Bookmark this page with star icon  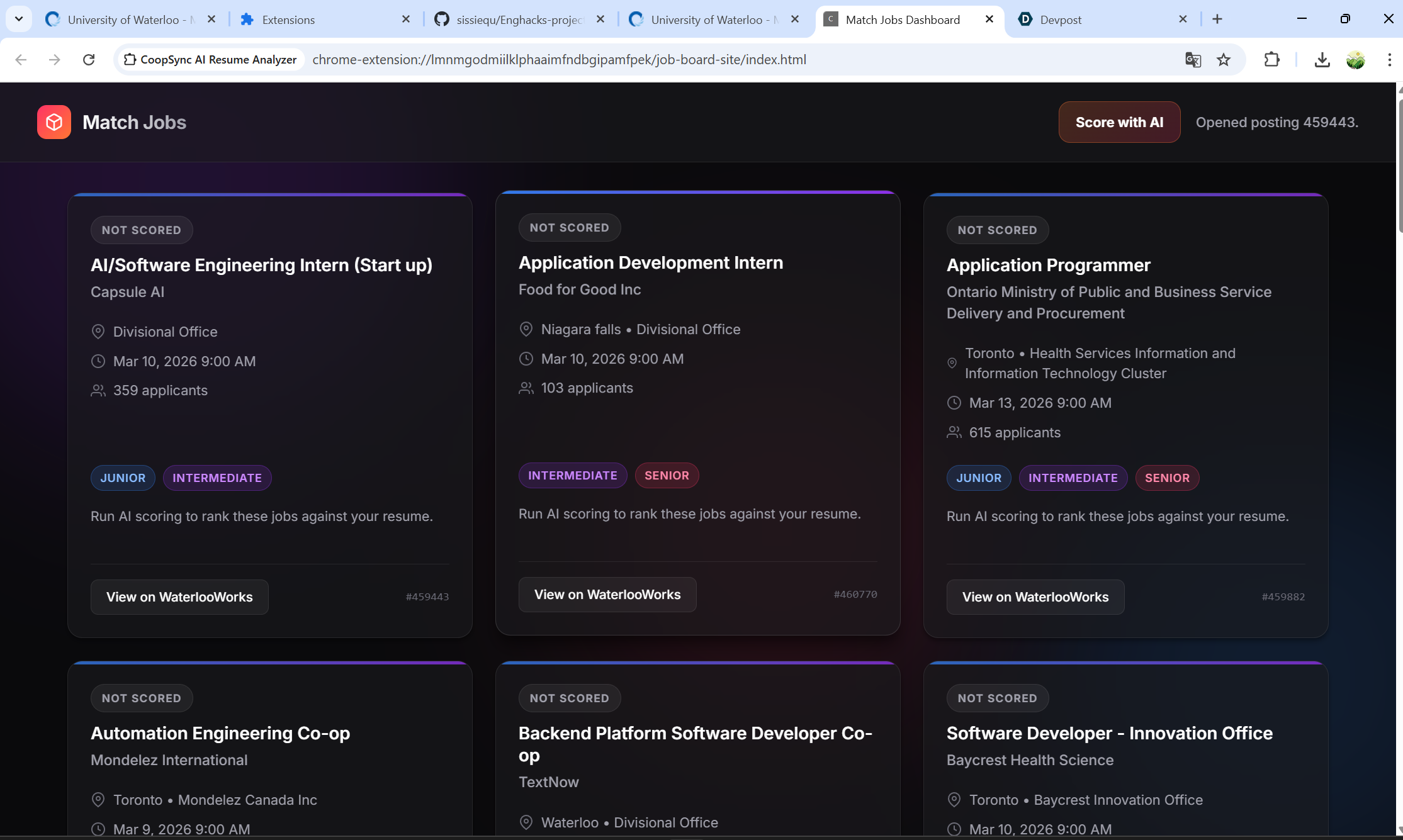point(1223,60)
